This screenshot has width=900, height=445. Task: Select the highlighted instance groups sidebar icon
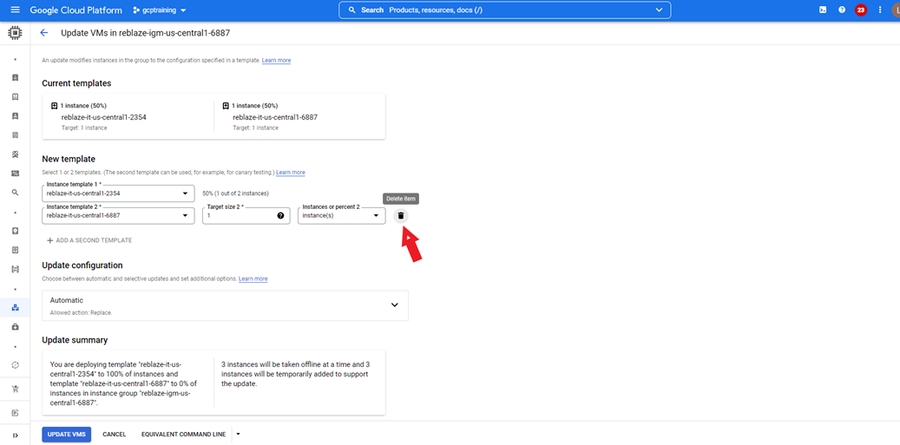(14, 307)
